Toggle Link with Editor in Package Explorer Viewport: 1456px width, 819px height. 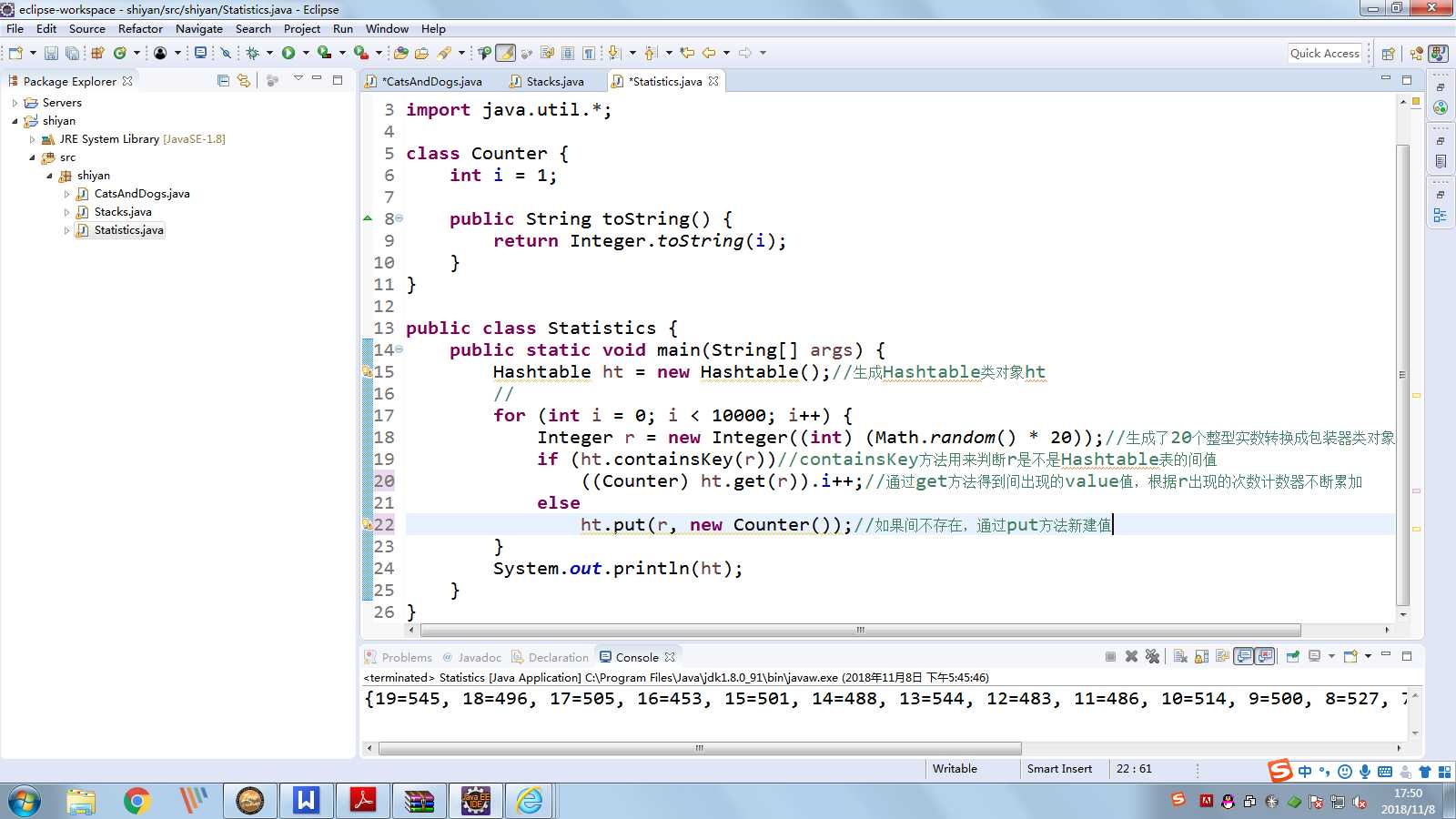tap(244, 80)
